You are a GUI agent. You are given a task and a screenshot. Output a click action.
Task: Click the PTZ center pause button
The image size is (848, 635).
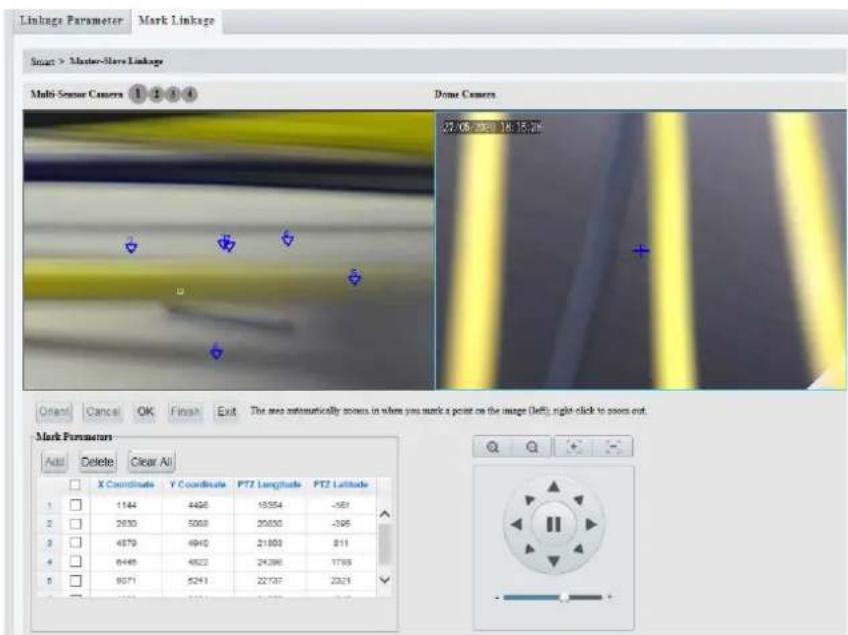(x=553, y=524)
